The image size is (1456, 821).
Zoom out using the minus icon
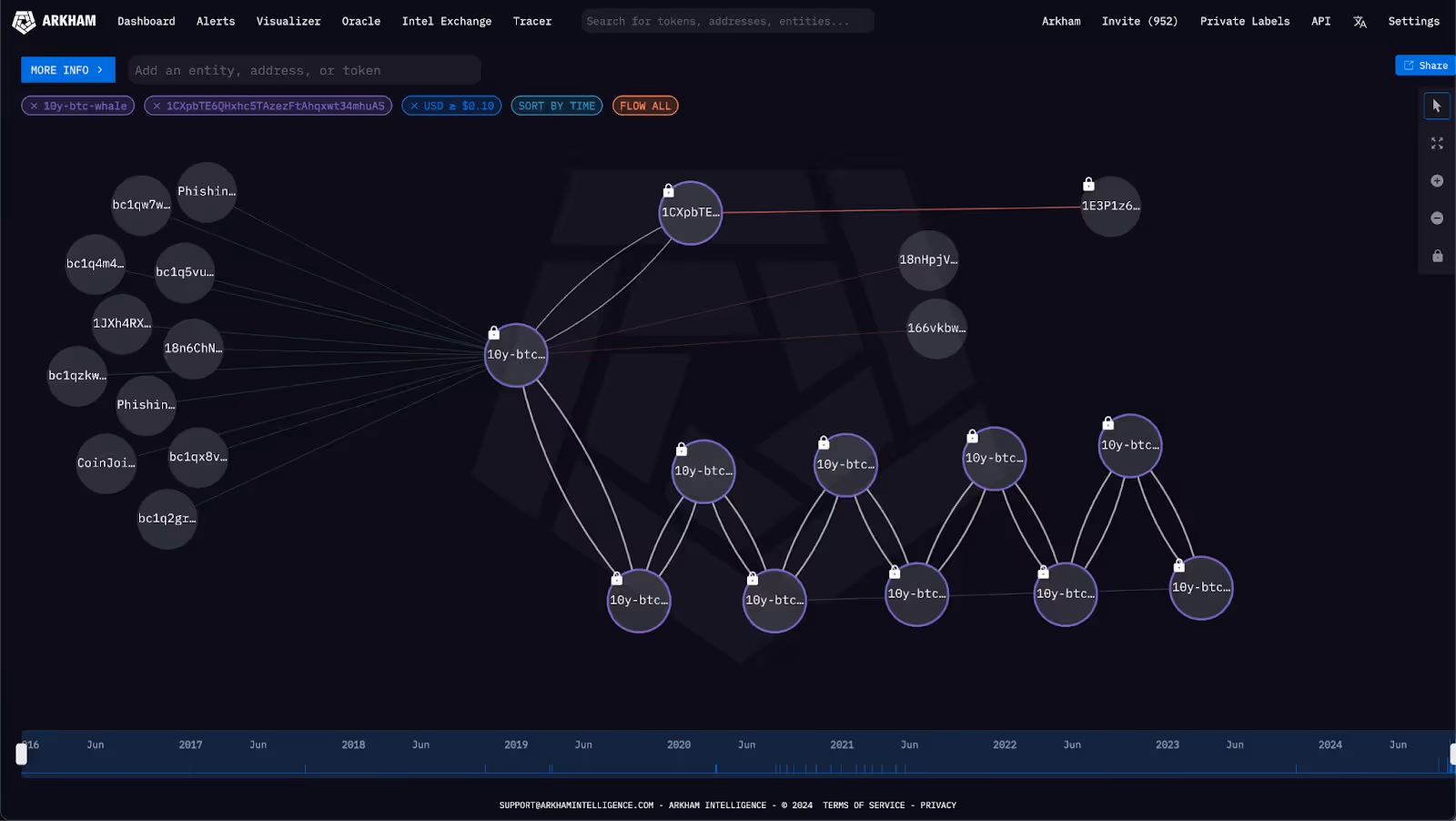[x=1436, y=218]
